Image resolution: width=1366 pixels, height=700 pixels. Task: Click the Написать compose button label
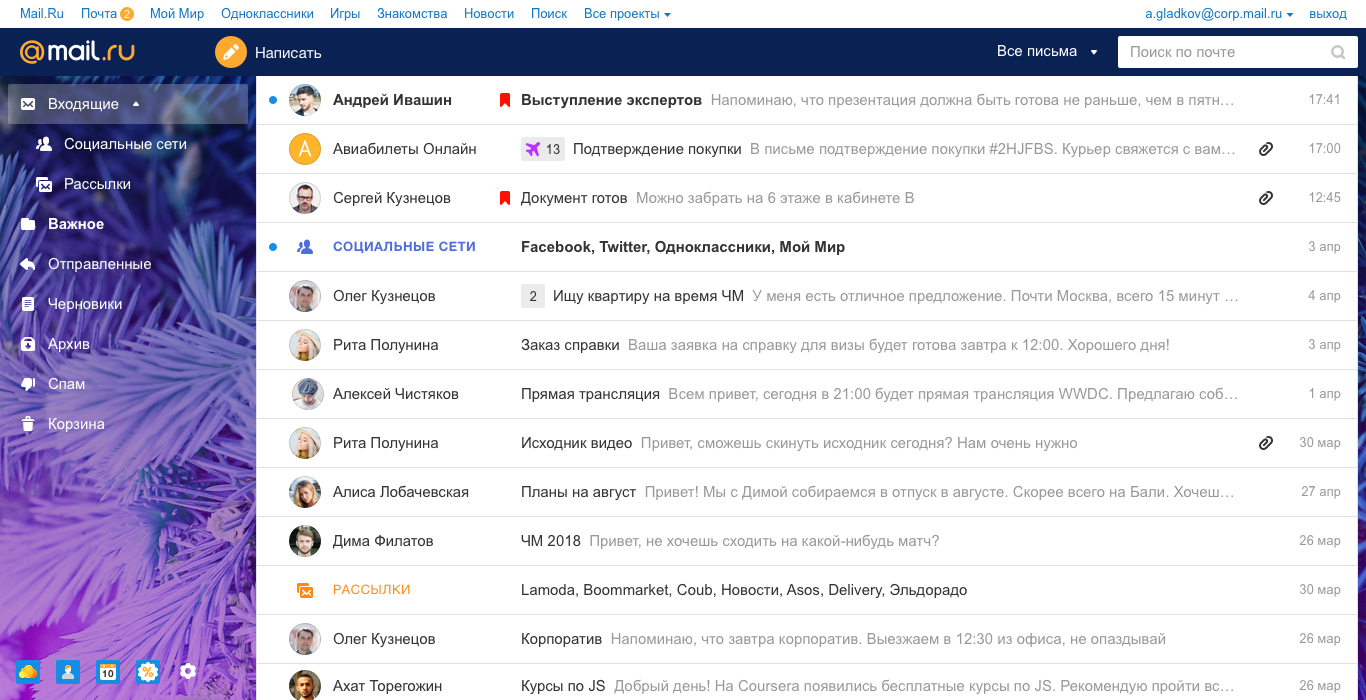coord(288,52)
